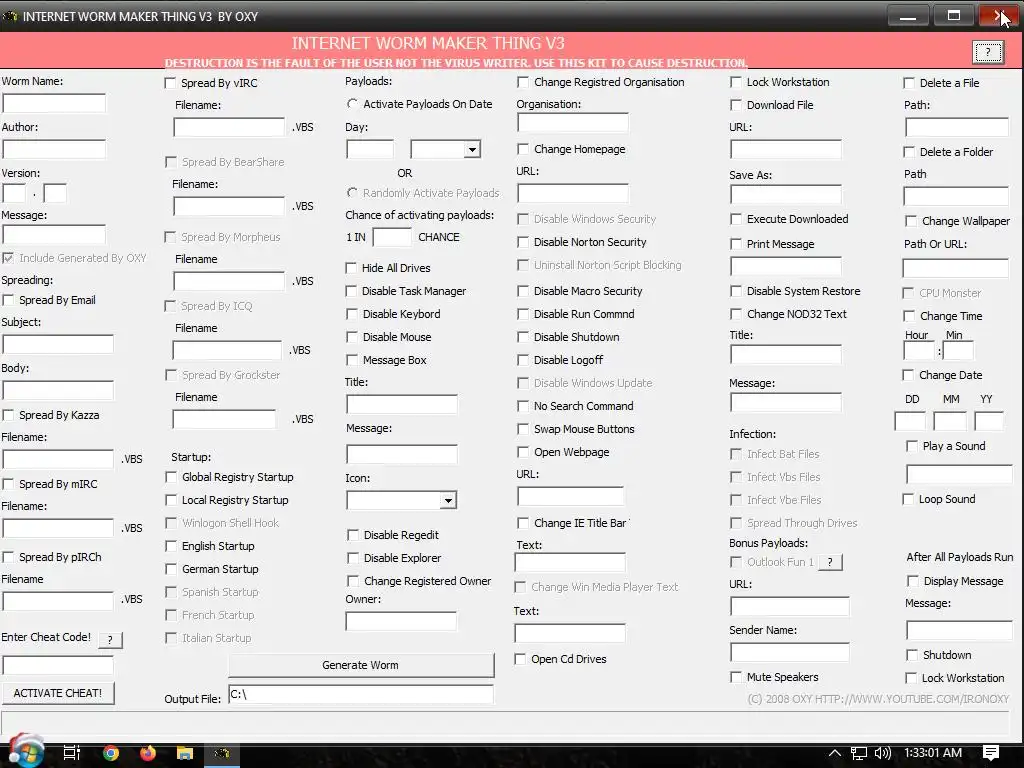Toggle Disable Mouse checkbox
This screenshot has width=1024, height=768.
coord(352,337)
